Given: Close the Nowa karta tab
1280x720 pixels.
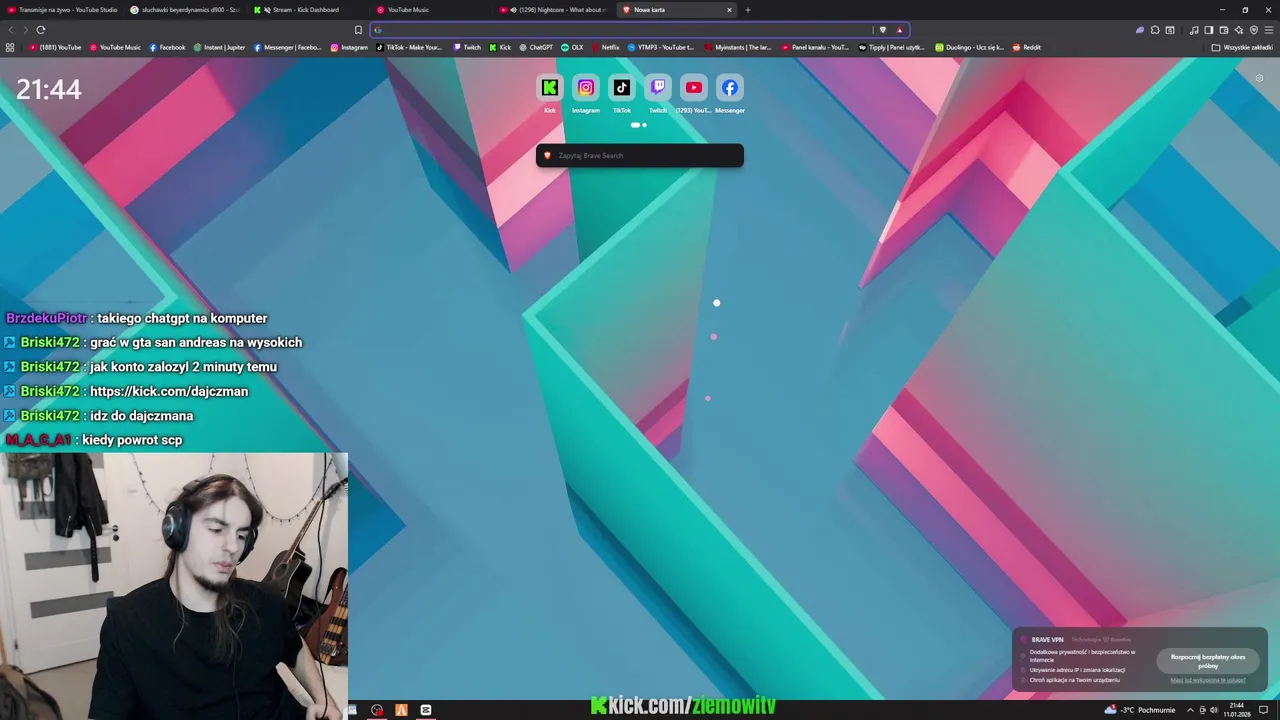Looking at the screenshot, I should [729, 10].
